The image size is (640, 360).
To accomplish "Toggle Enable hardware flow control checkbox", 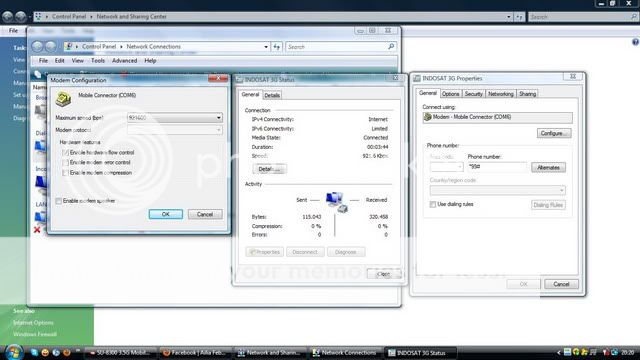I will (x=65, y=152).
